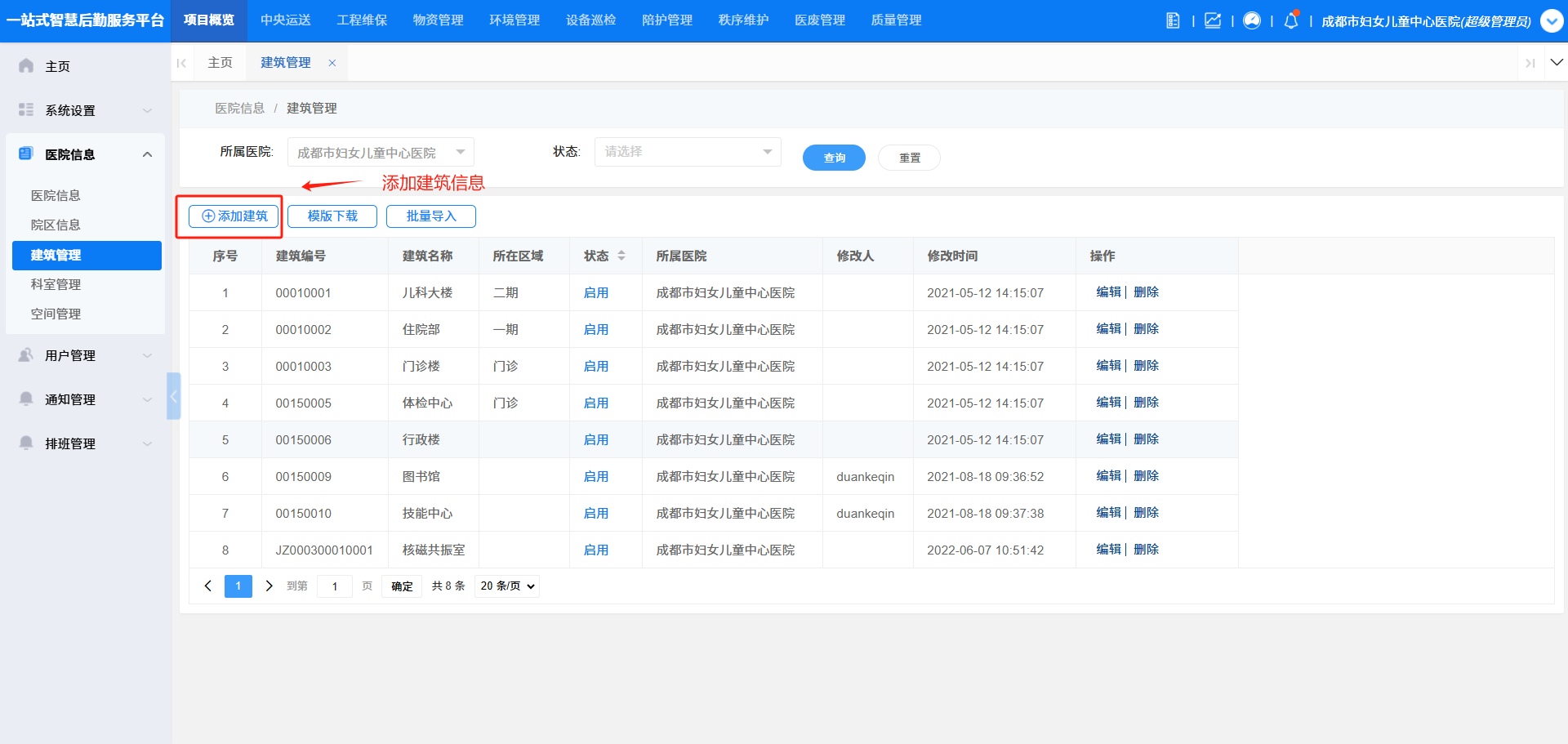Edit 儿科大楼 row
1568x744 pixels.
click(x=1108, y=292)
